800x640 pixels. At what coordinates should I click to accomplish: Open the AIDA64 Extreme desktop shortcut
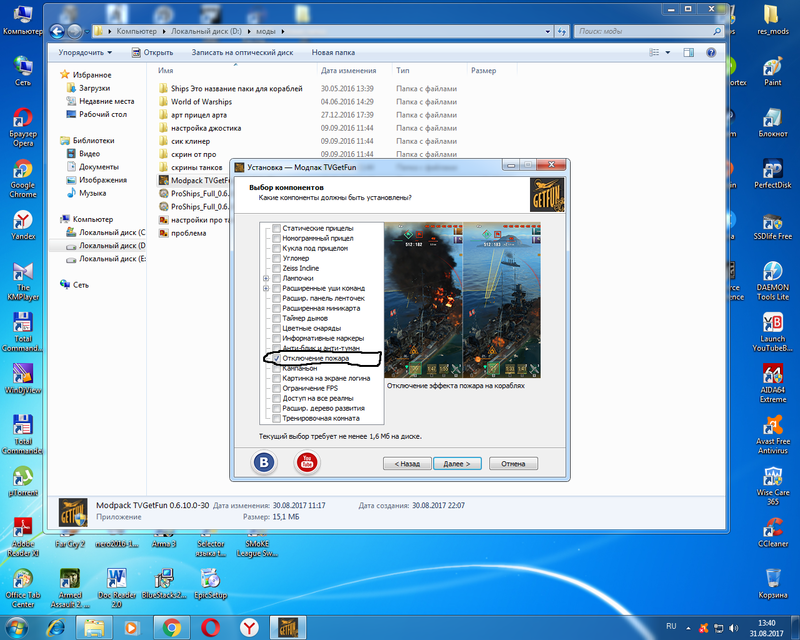pyautogui.click(x=772, y=383)
